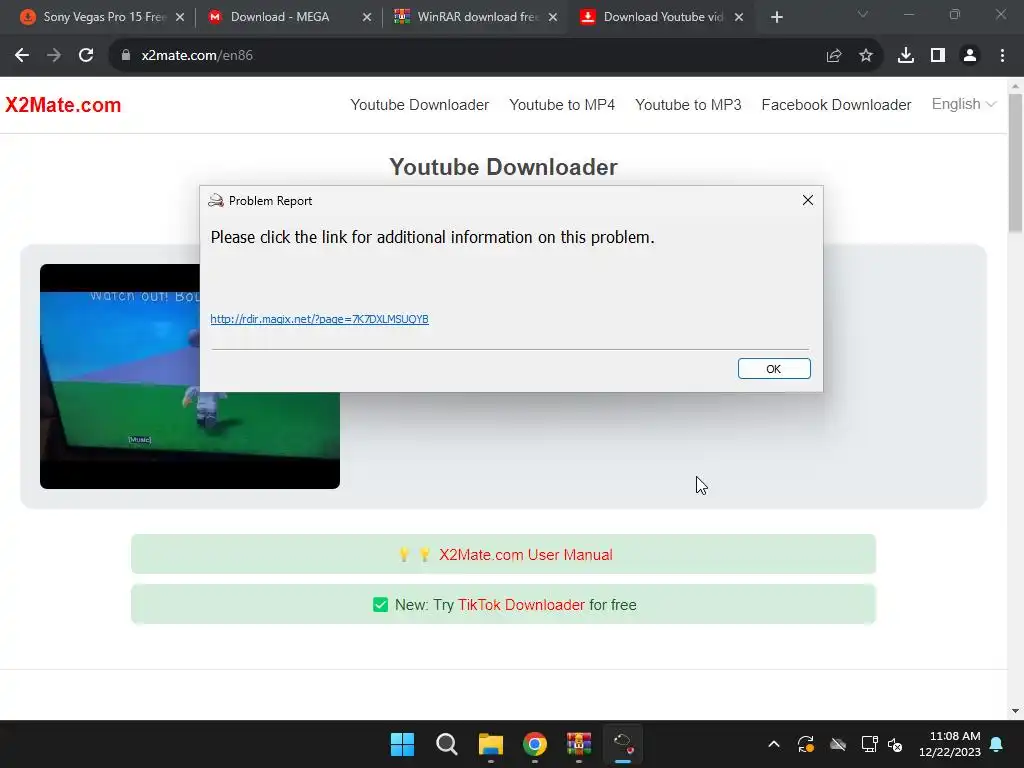Open the Facebook Downloader nav link
The image size is (1024, 768).
tap(836, 105)
